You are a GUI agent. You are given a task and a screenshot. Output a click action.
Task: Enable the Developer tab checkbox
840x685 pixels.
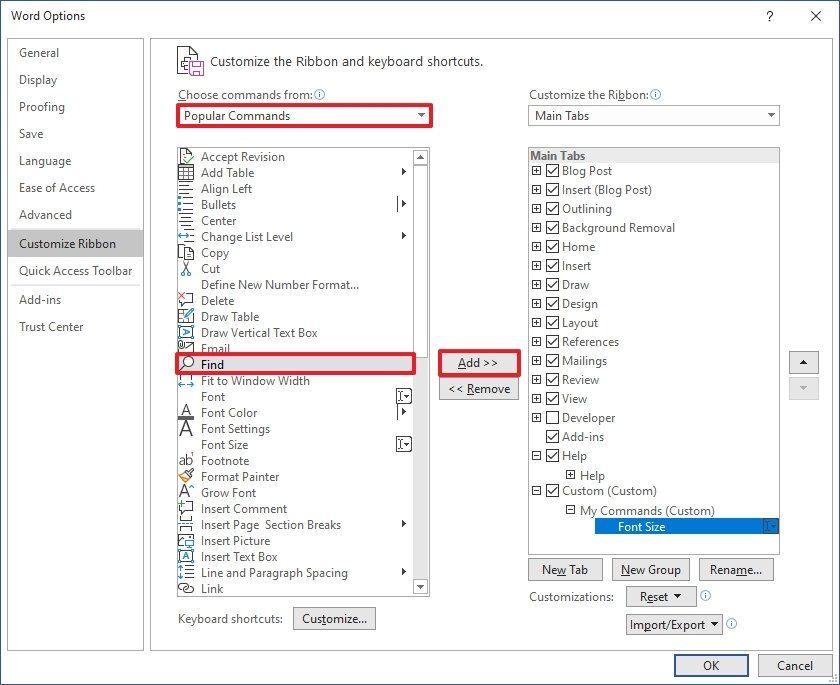[552, 417]
